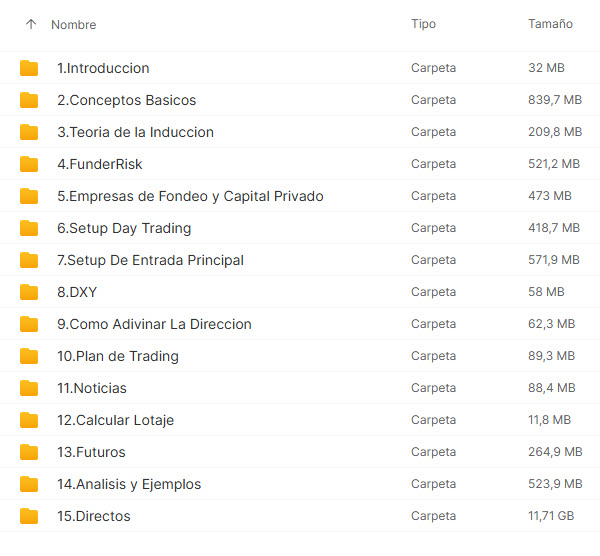
Task: Sort the list by Tipo column
Action: 423,24
